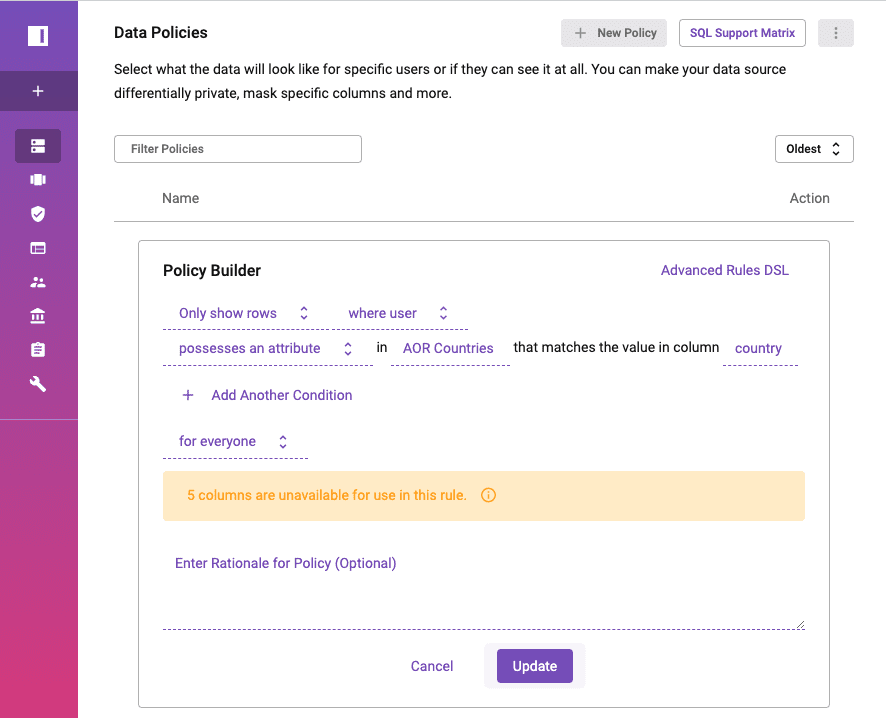Click the Update button
Image resolution: width=886 pixels, height=718 pixels.
click(535, 666)
